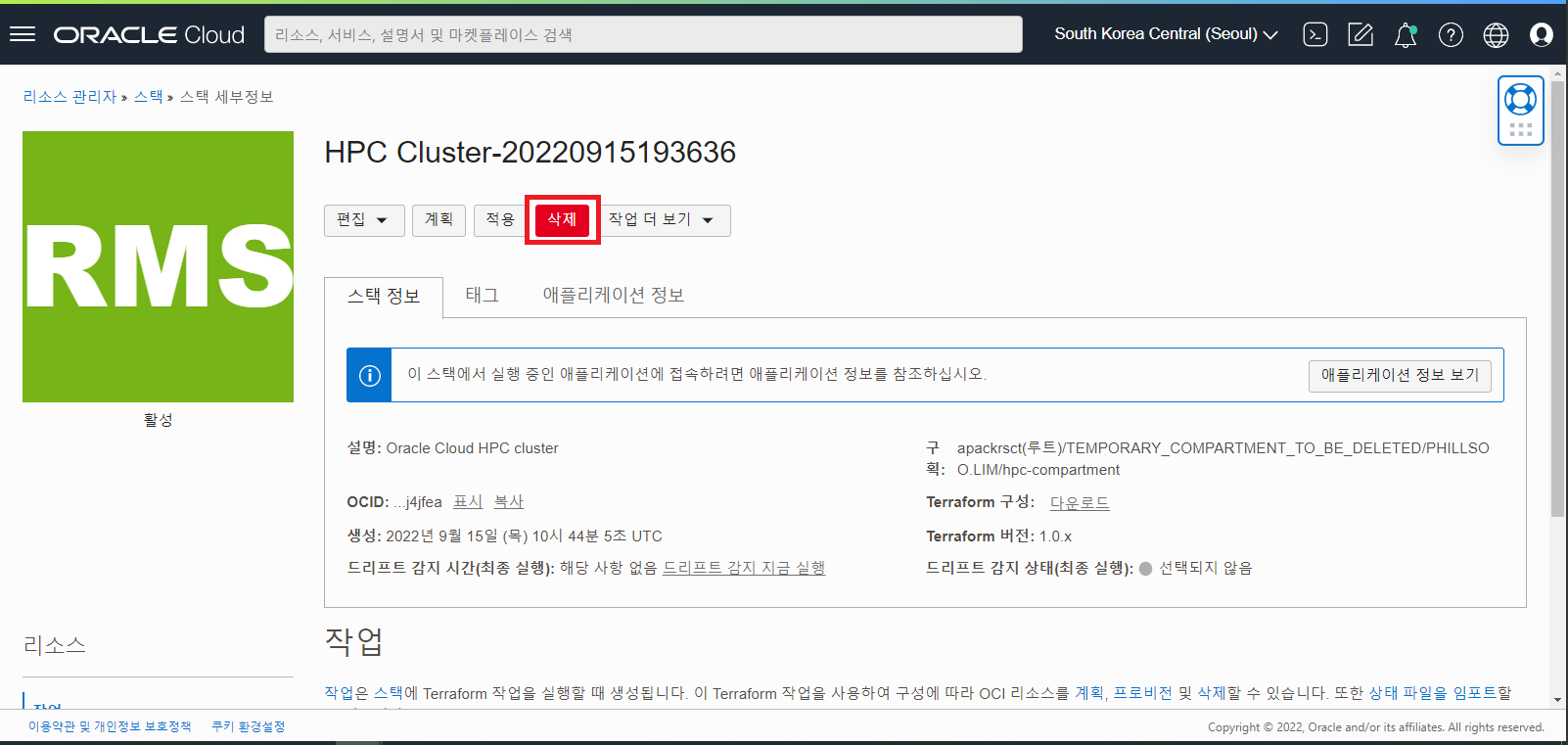
Task: Open the language globe icon
Action: coord(1496,34)
